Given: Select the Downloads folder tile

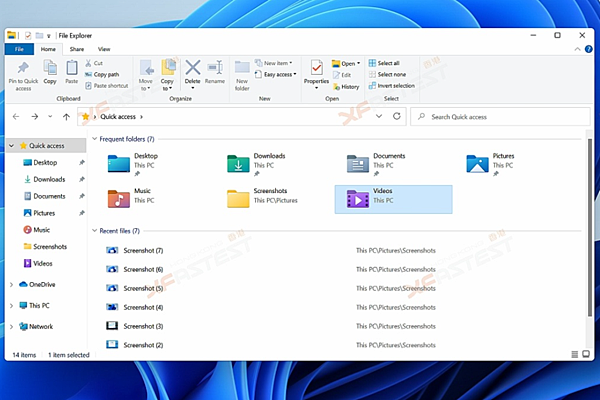Looking at the screenshot, I should coord(256,164).
